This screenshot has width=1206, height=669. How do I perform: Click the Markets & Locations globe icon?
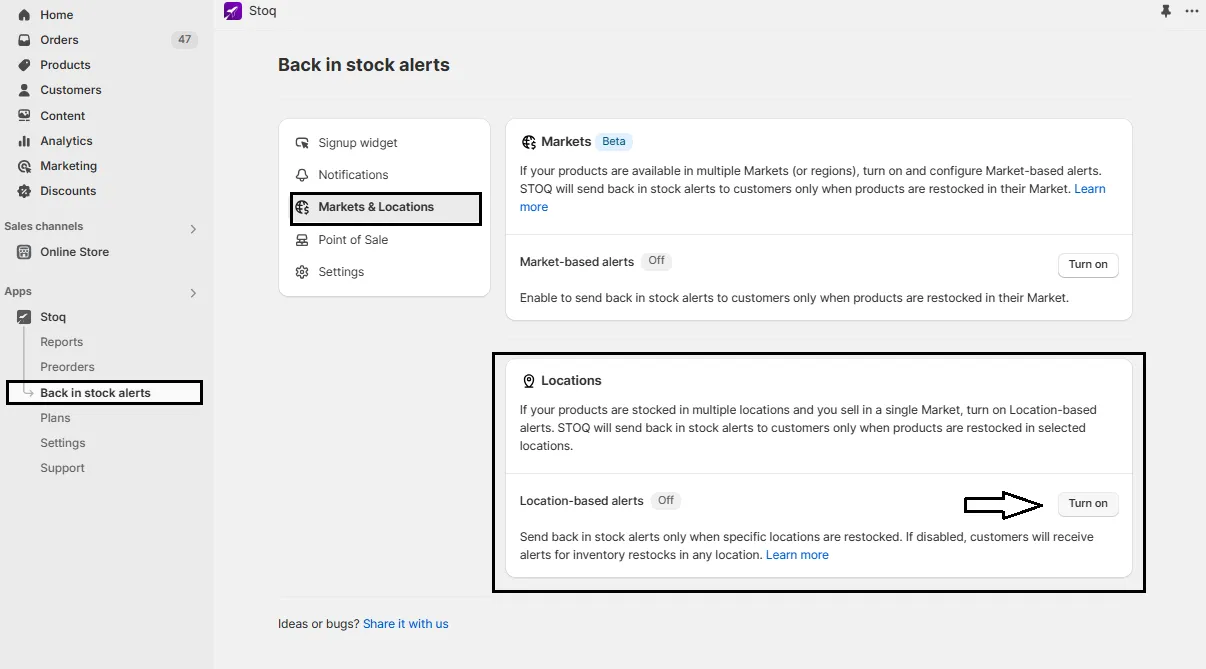tap(302, 207)
